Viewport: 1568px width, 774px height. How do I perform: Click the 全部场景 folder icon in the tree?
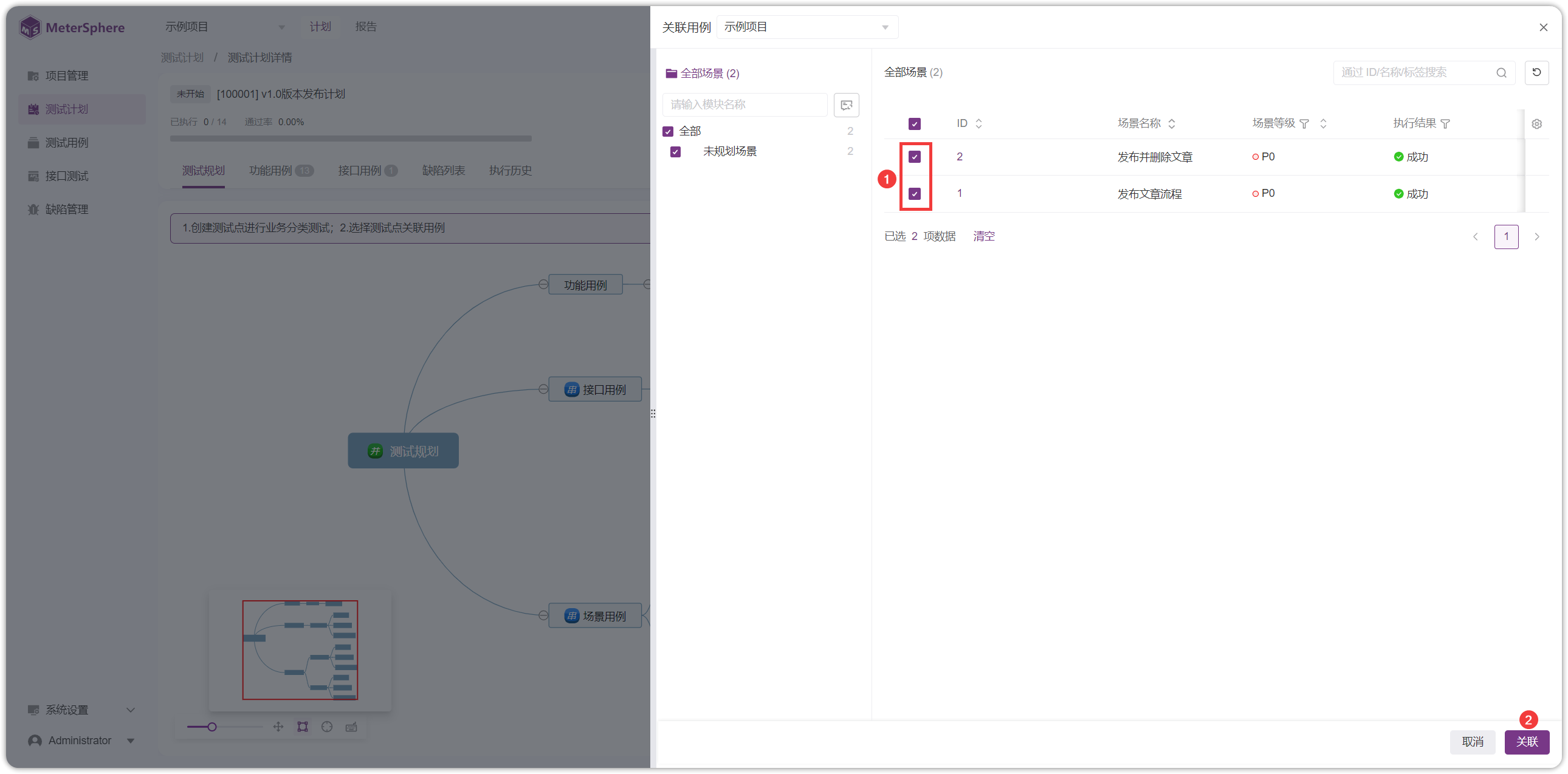coord(671,73)
